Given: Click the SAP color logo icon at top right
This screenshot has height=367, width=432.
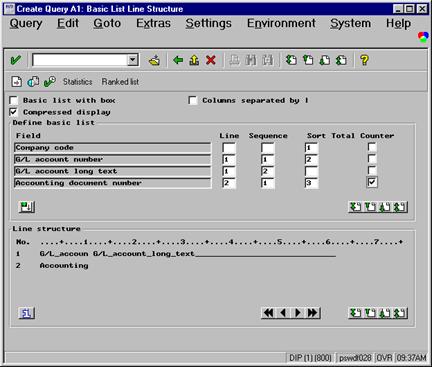Looking at the screenshot, I should [423, 37].
